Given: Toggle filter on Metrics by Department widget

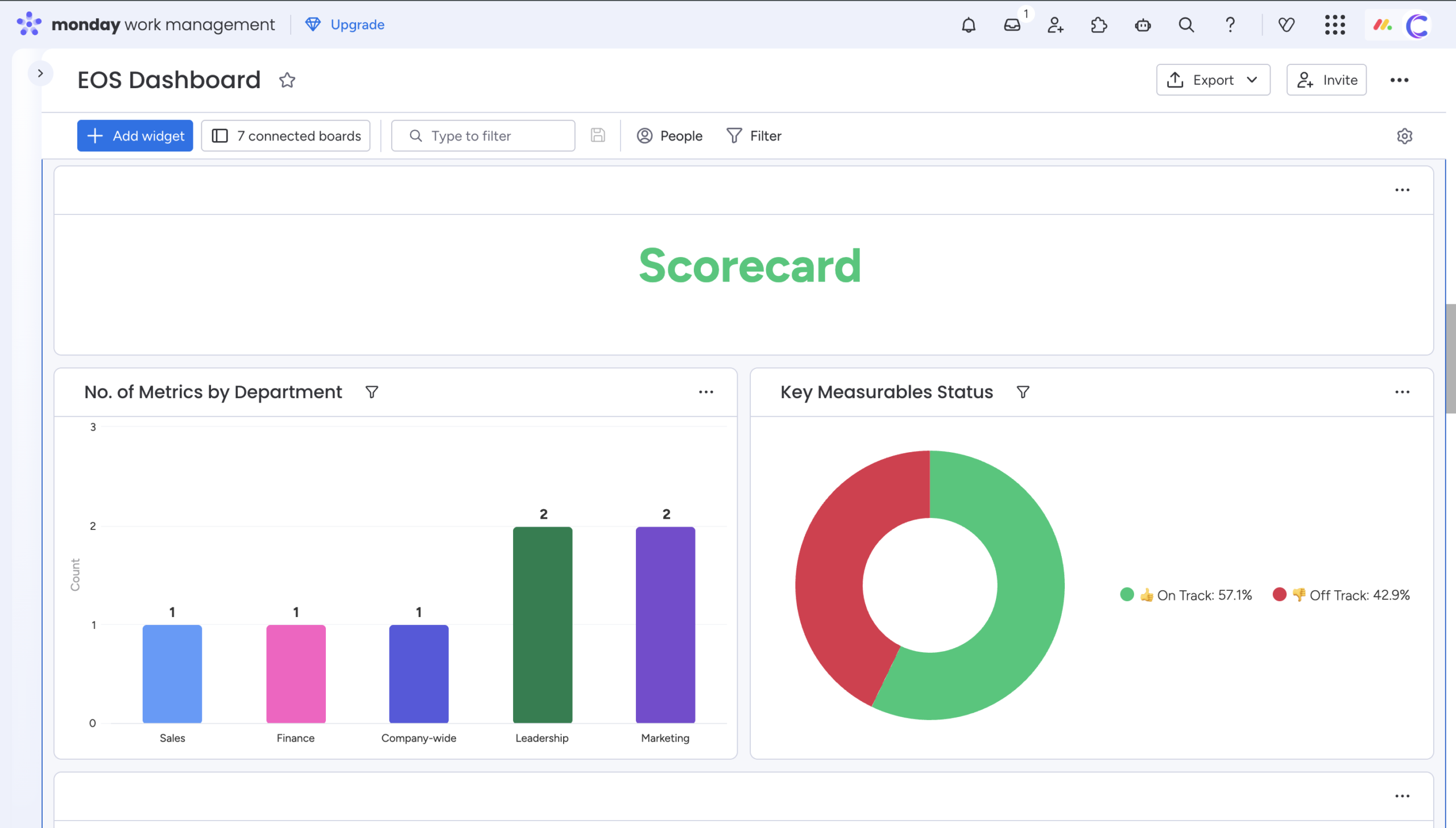Looking at the screenshot, I should [371, 392].
